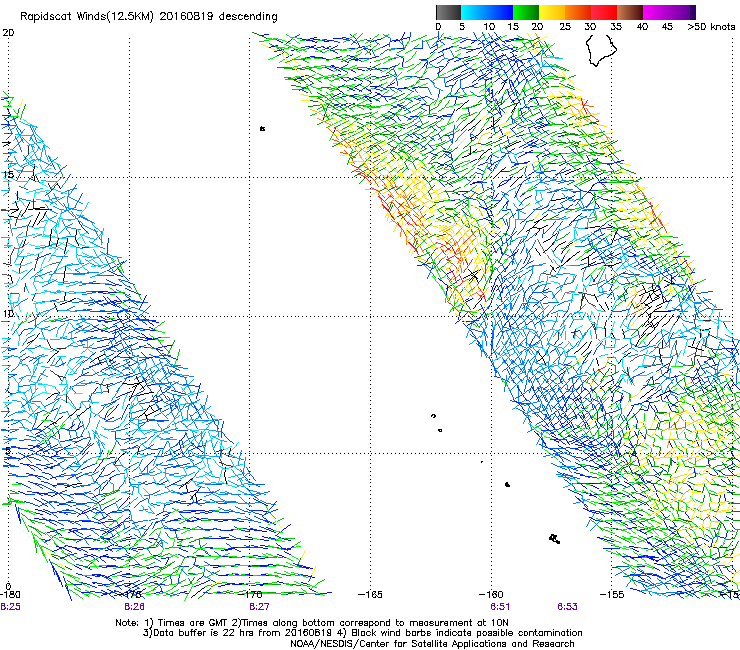Click the magenta 40-45 knots legend segment

click(x=656, y=12)
